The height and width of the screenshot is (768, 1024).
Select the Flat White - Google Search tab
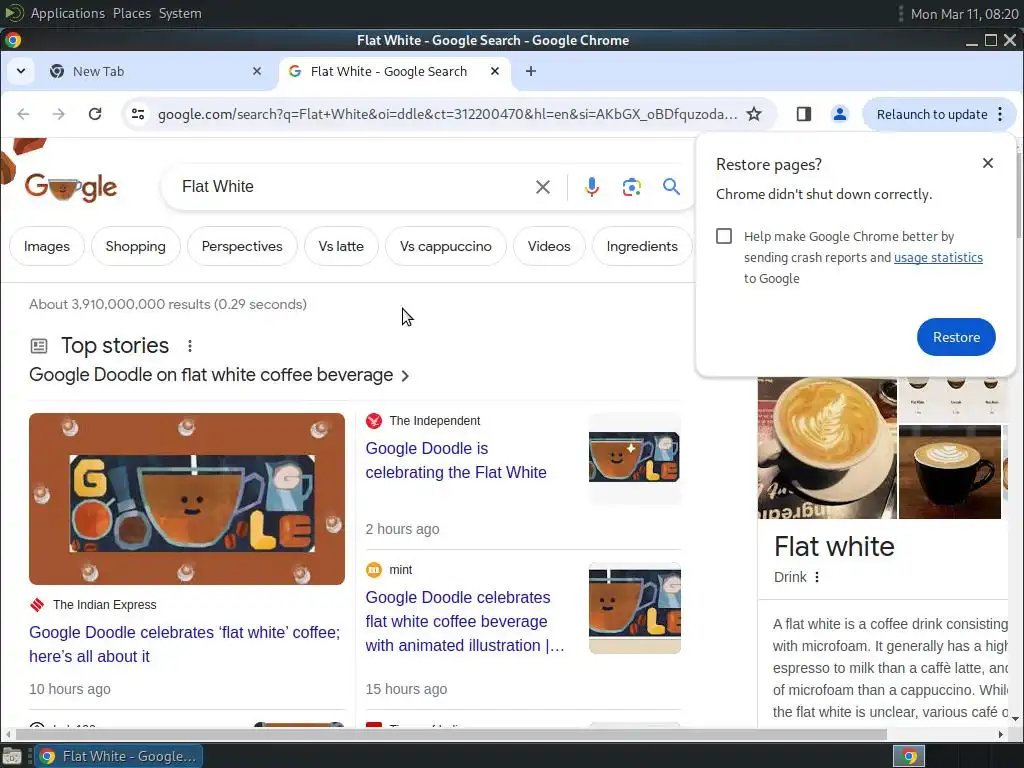(x=395, y=71)
